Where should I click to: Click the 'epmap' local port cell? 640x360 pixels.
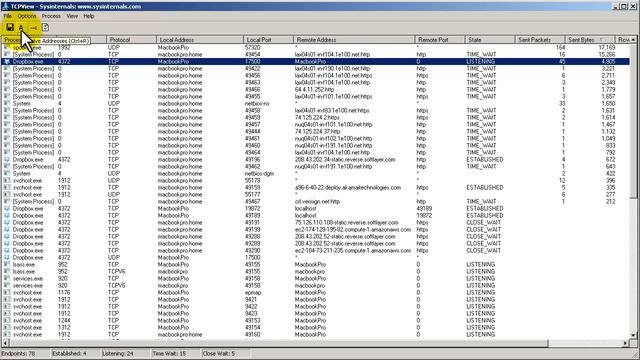[x=253, y=292]
